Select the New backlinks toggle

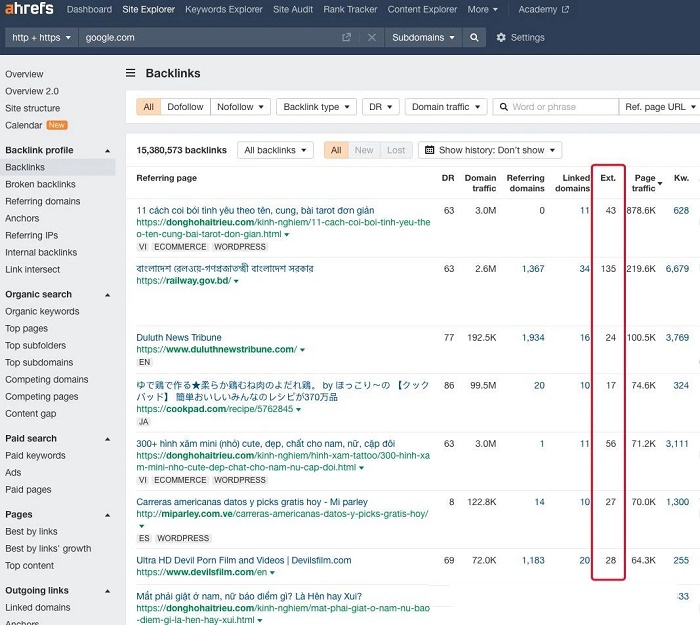coord(364,150)
